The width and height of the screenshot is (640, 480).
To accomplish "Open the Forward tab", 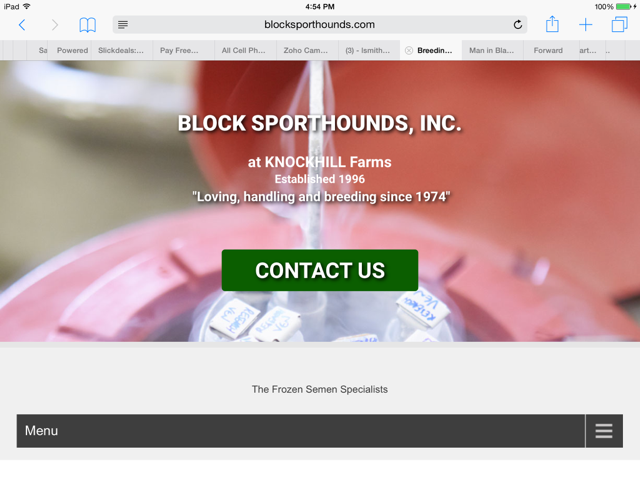I will pos(548,51).
